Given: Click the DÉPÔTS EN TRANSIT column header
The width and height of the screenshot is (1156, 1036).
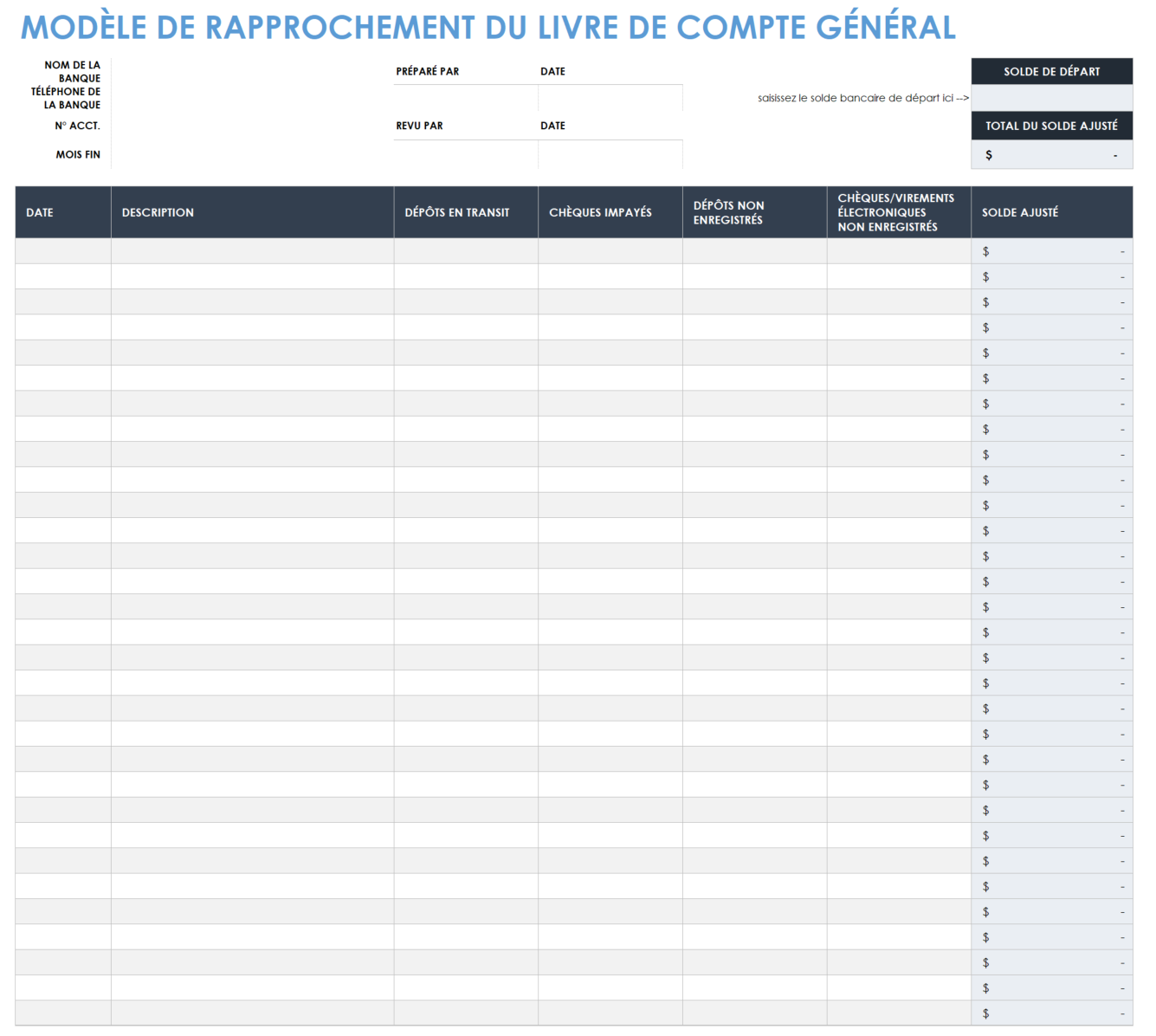Looking at the screenshot, I should (466, 212).
